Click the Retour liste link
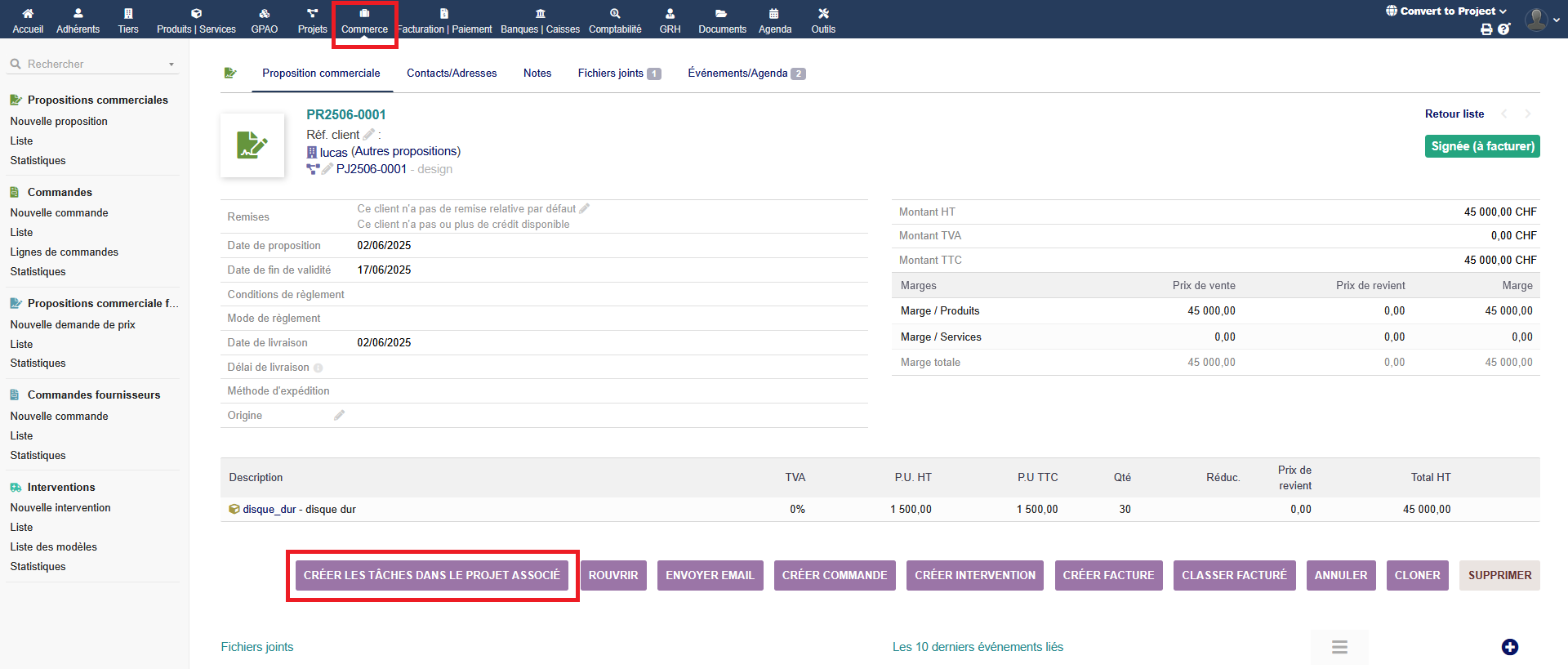1568x669 pixels. coord(1454,114)
